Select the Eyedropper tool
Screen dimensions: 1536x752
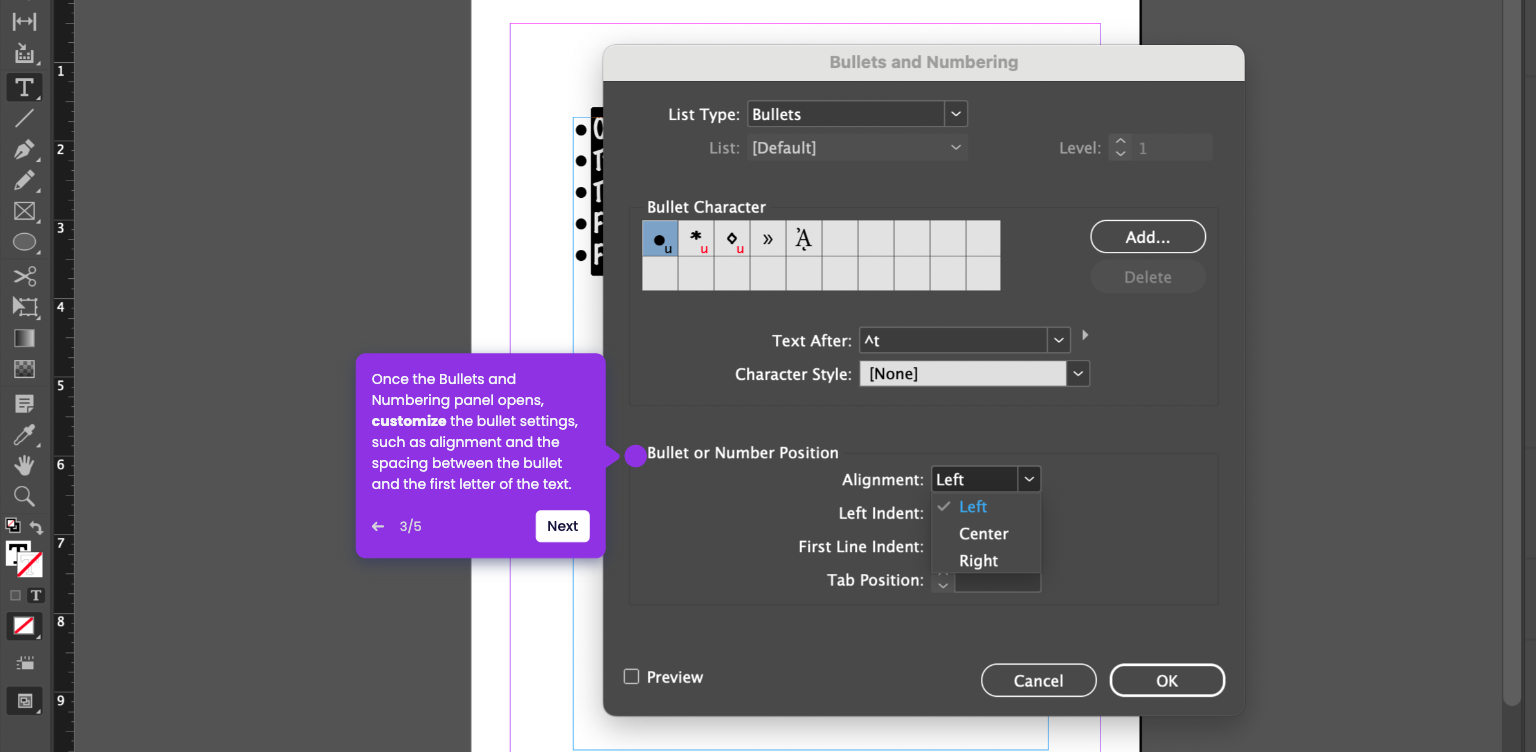(x=24, y=435)
